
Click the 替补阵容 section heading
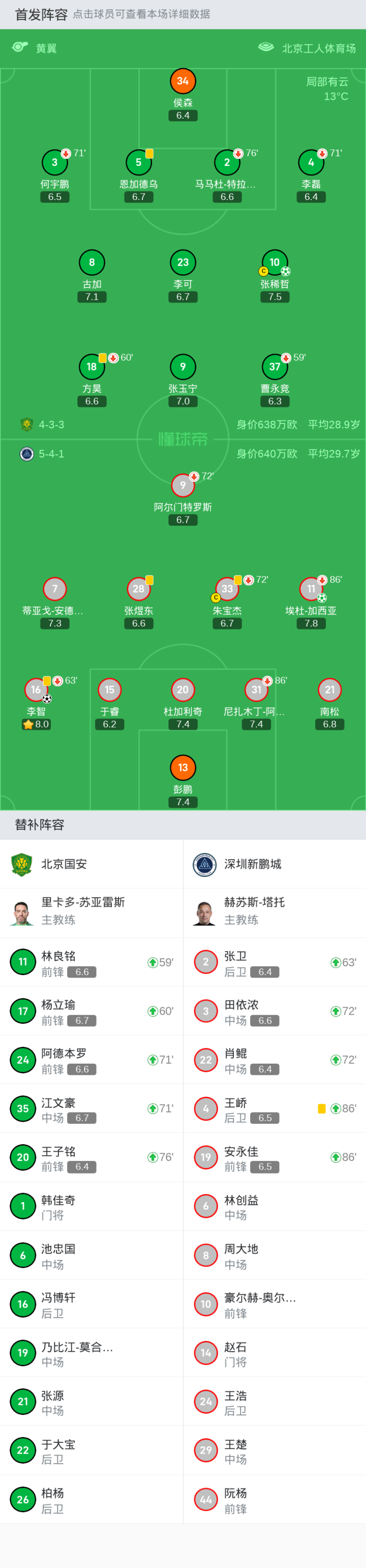pos(40,825)
